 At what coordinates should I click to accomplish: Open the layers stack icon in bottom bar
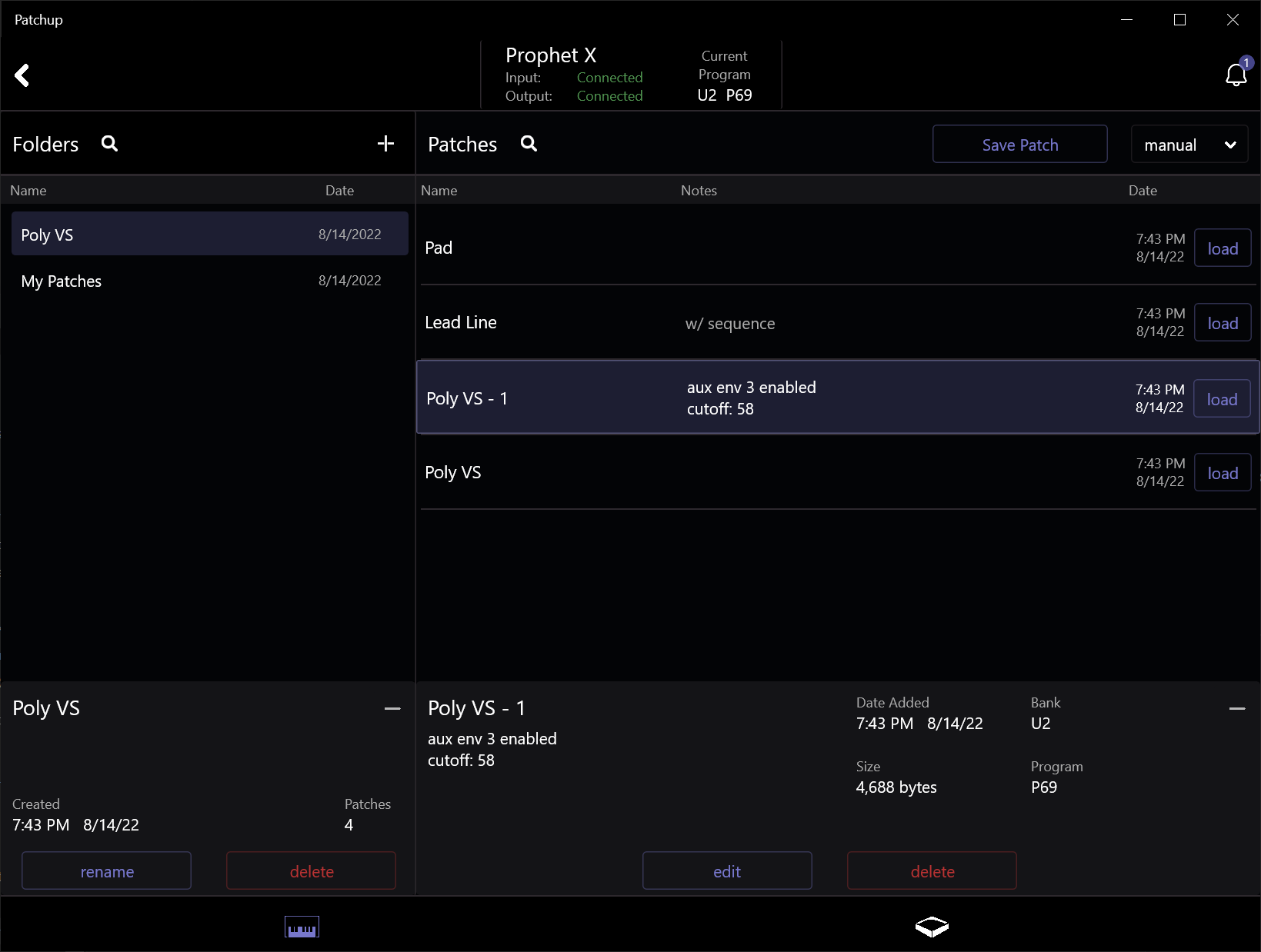click(932, 927)
